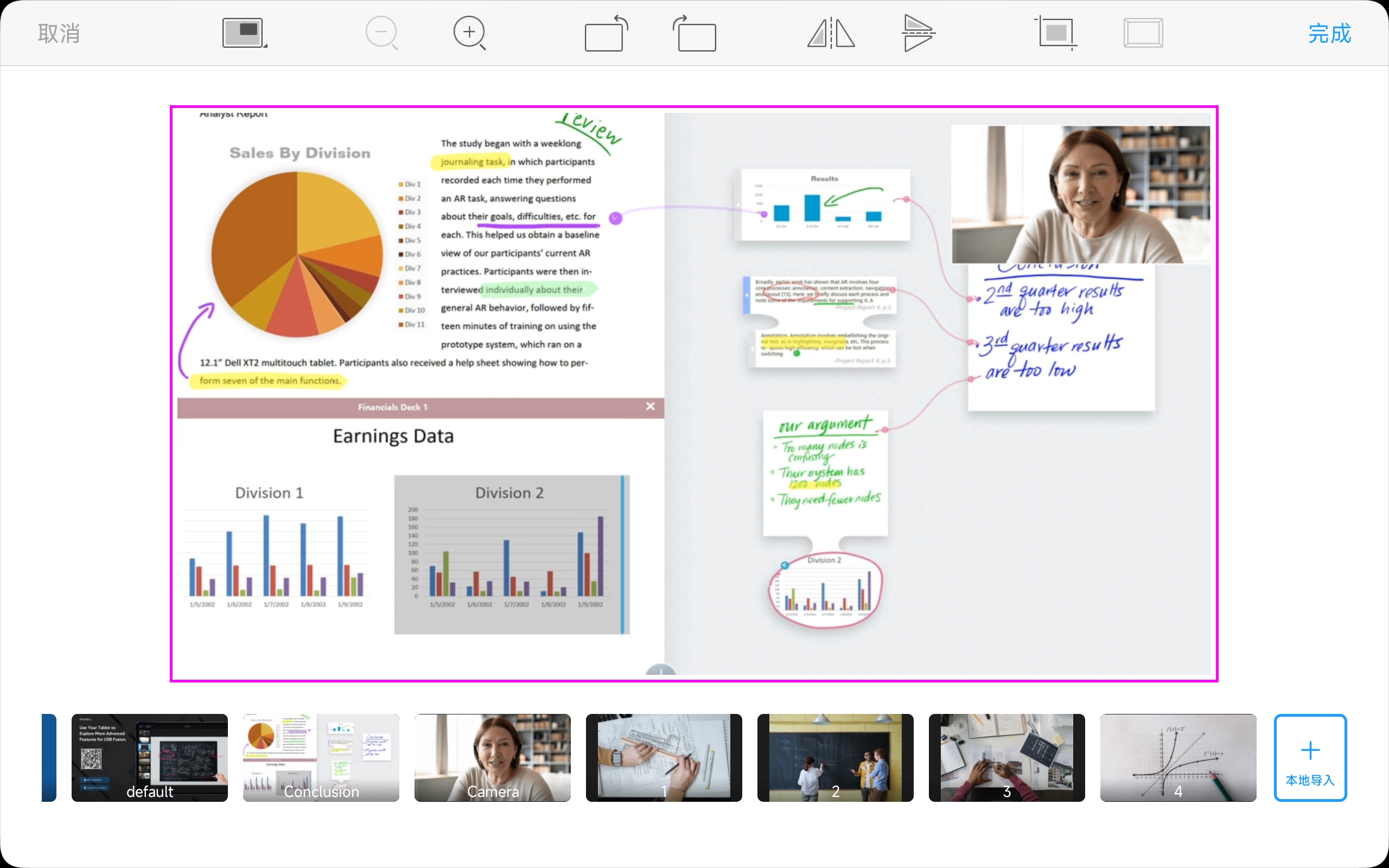Choose thumbnail labeled 3
This screenshot has height=868, width=1389.
[1006, 758]
